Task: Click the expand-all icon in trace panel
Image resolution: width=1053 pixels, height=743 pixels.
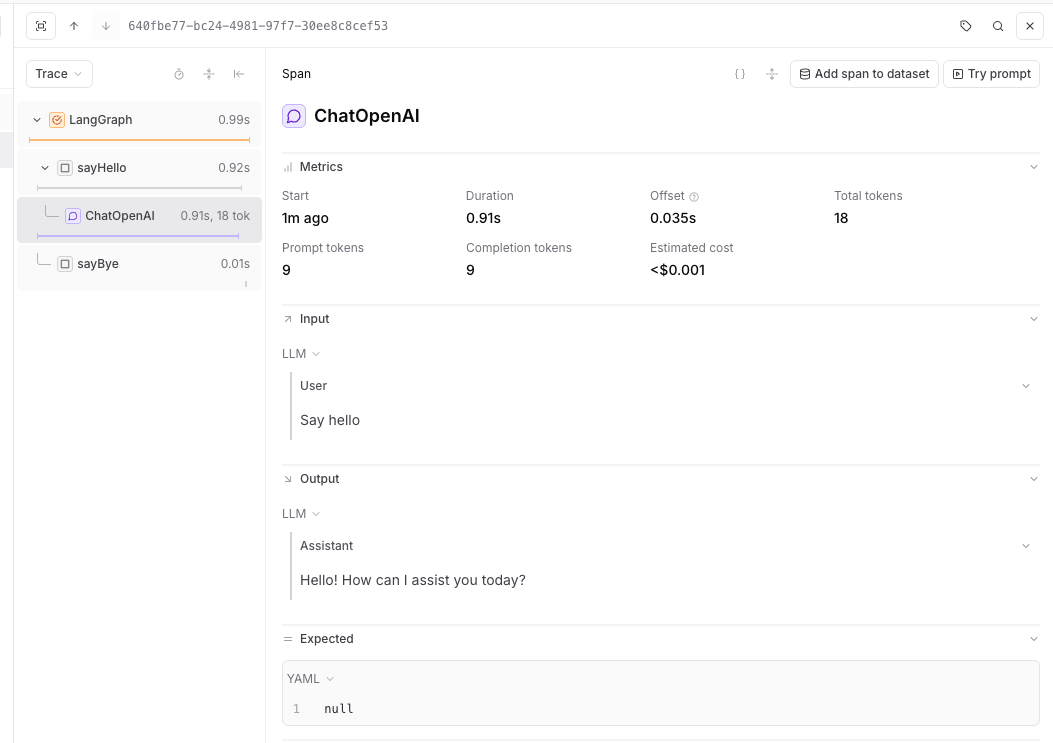Action: pos(209,74)
